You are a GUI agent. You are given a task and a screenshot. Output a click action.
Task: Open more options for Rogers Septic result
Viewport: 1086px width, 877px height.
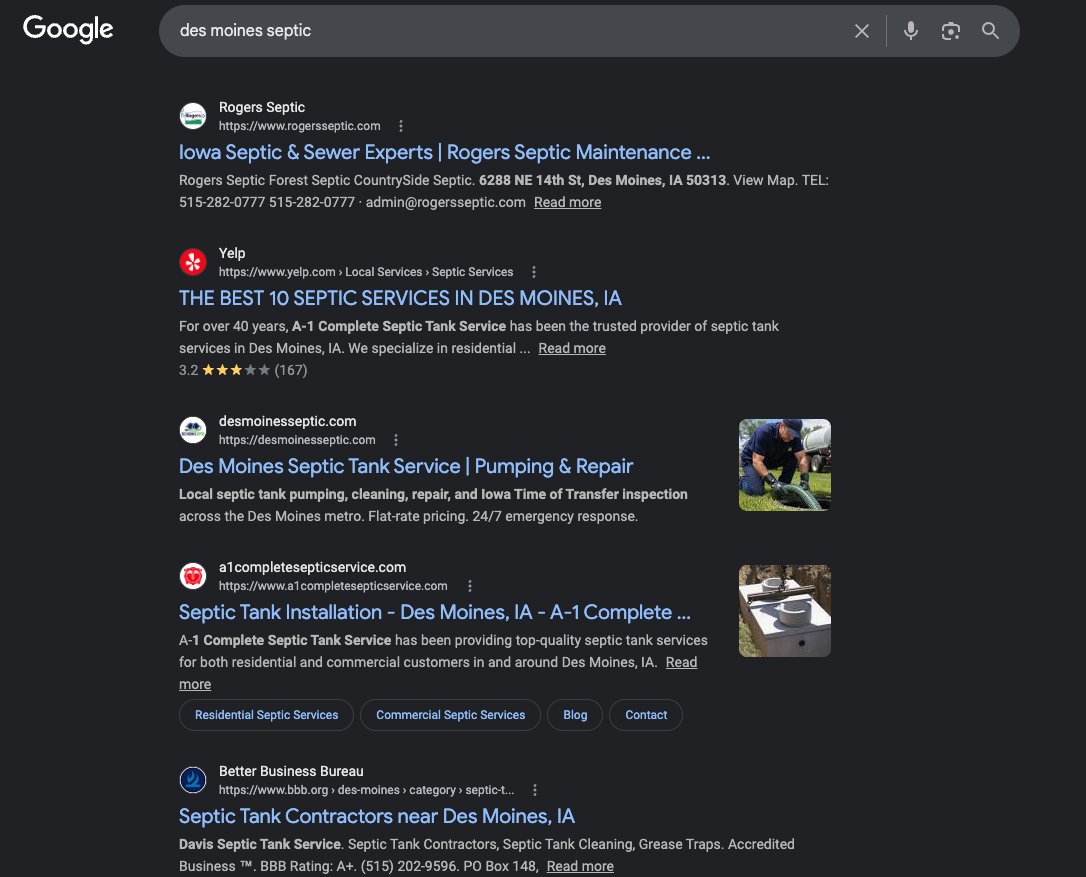400,126
